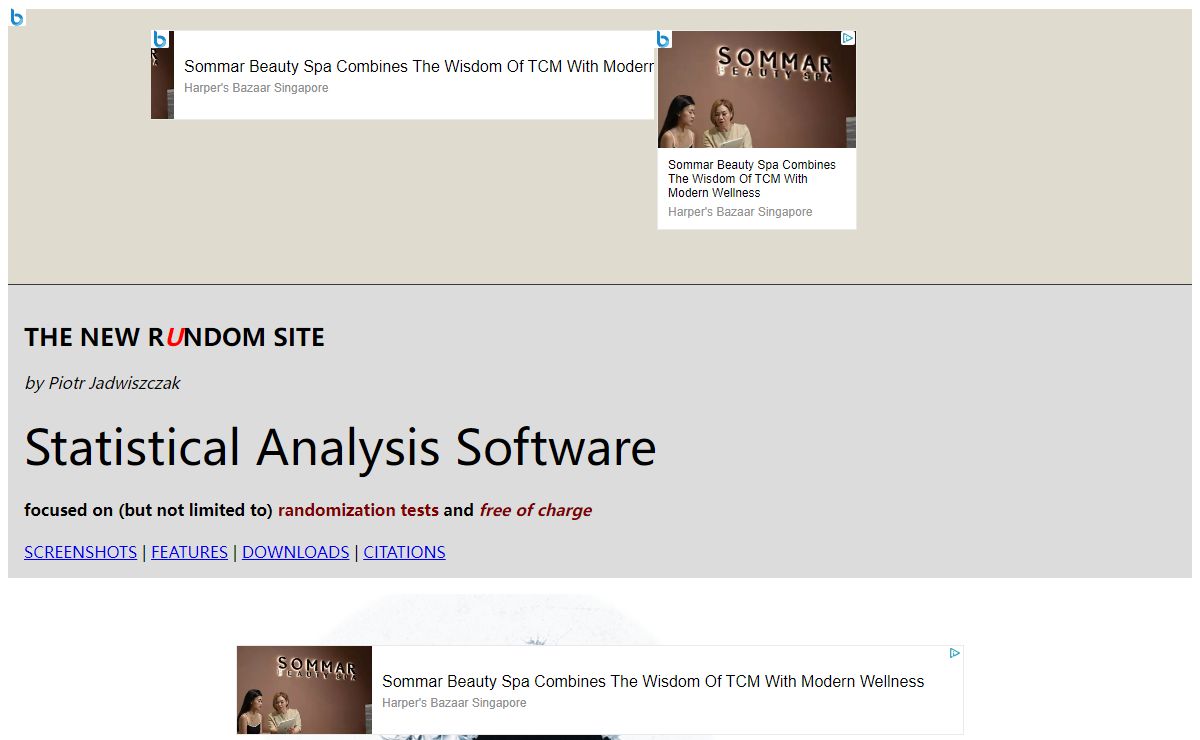Click the bottom banner ad thumbnail image
Image resolution: width=1200 pixels, height=740 pixels.
(304, 690)
